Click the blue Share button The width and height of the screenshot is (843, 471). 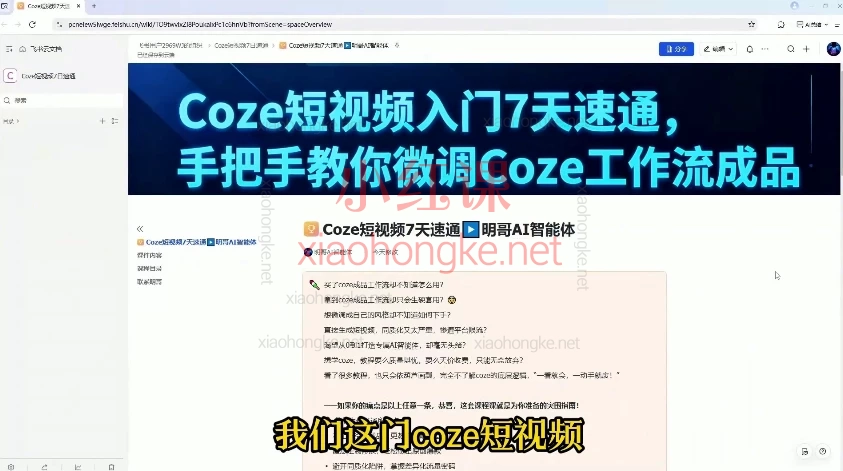pos(676,49)
